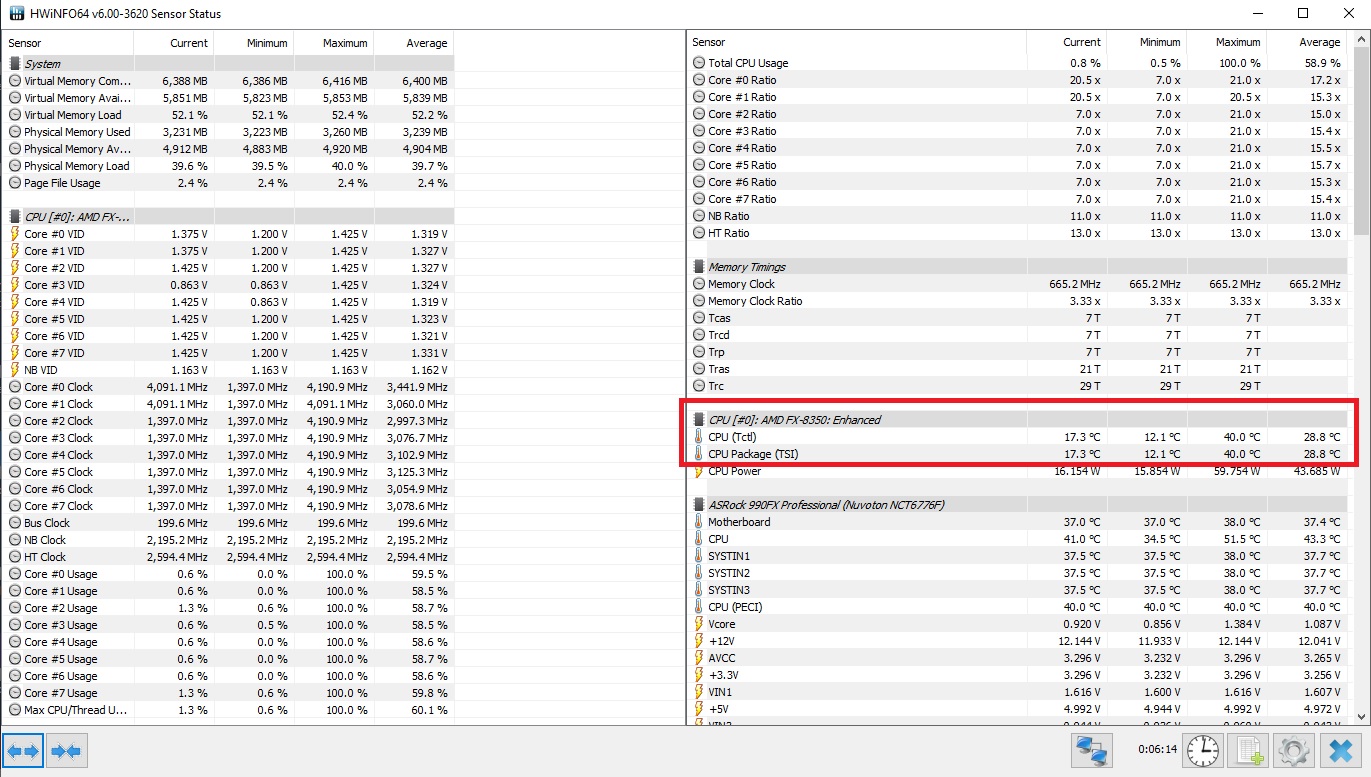Select the Core #3 VID row label
Screen dimensions: 1371x777
click(54, 285)
